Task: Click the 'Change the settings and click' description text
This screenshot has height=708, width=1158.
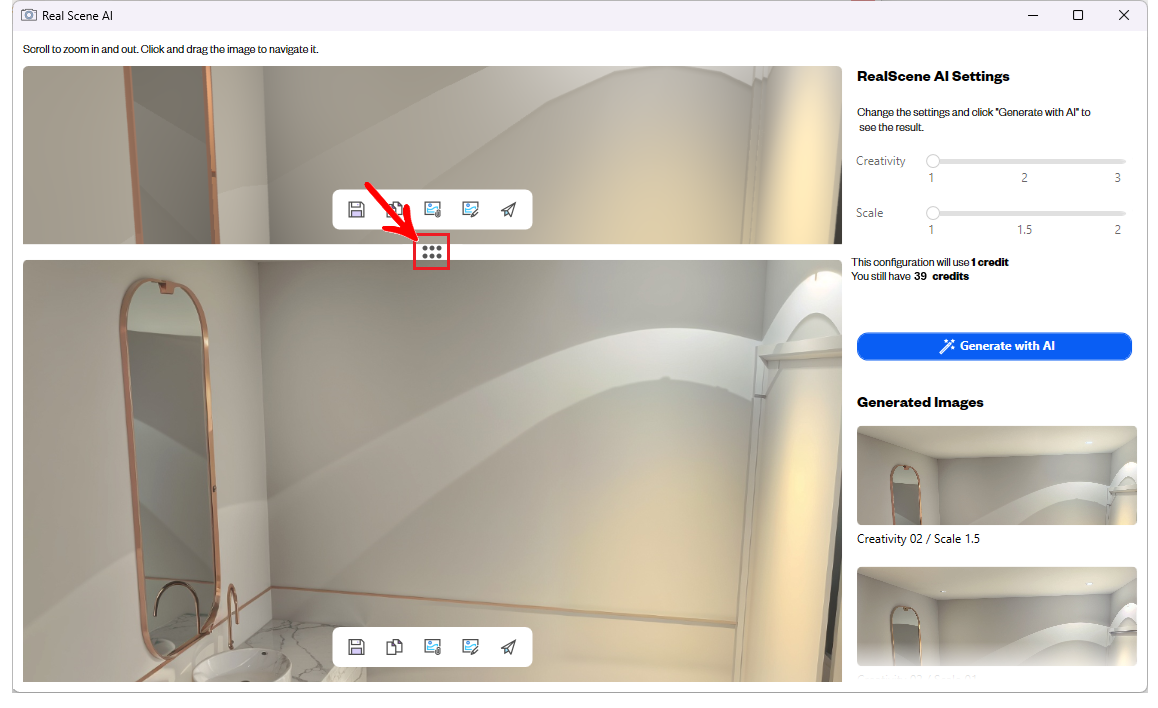Action: click(973, 120)
